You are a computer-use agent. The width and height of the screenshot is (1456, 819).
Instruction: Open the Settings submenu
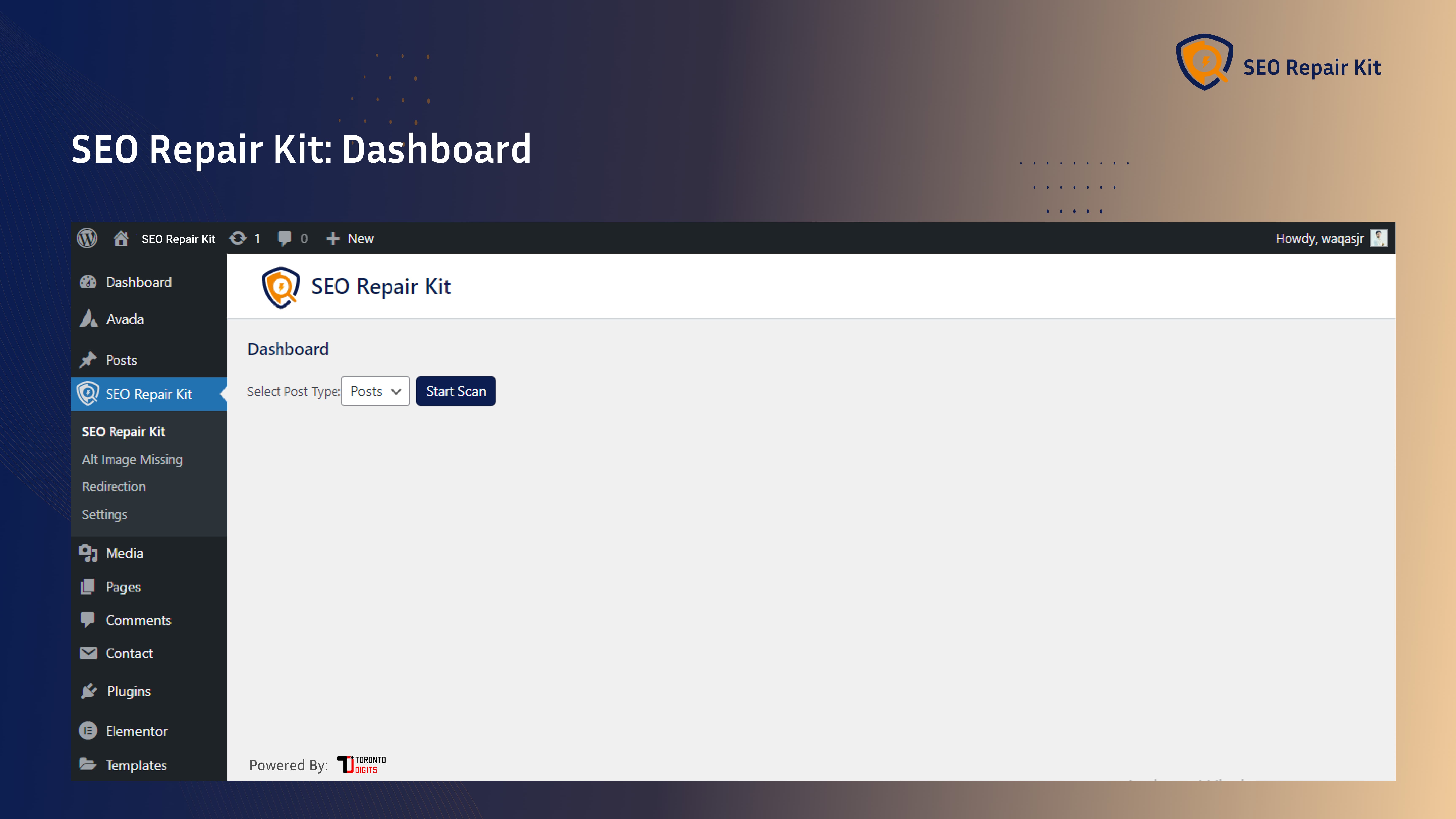coord(105,514)
